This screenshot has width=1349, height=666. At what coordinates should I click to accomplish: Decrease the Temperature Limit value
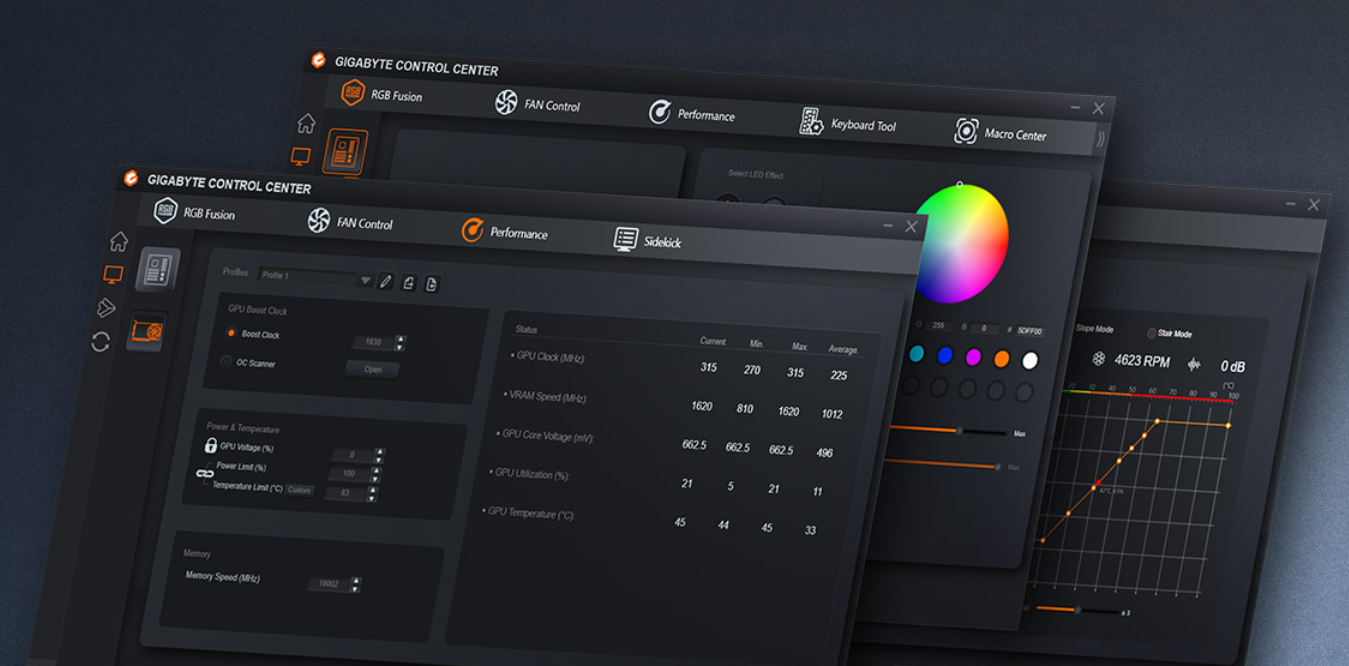[372, 497]
